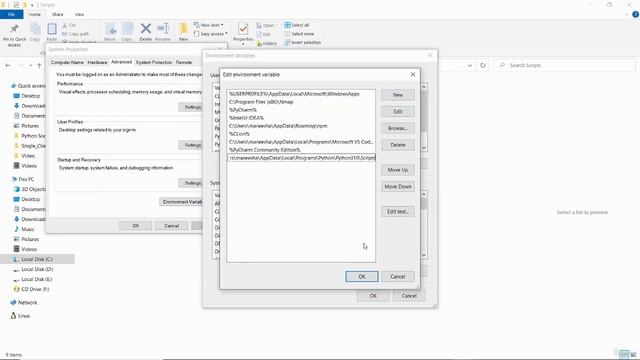The width and height of the screenshot is (640, 360).
Task: Open Advanced tab in System Properties
Action: click(121, 62)
